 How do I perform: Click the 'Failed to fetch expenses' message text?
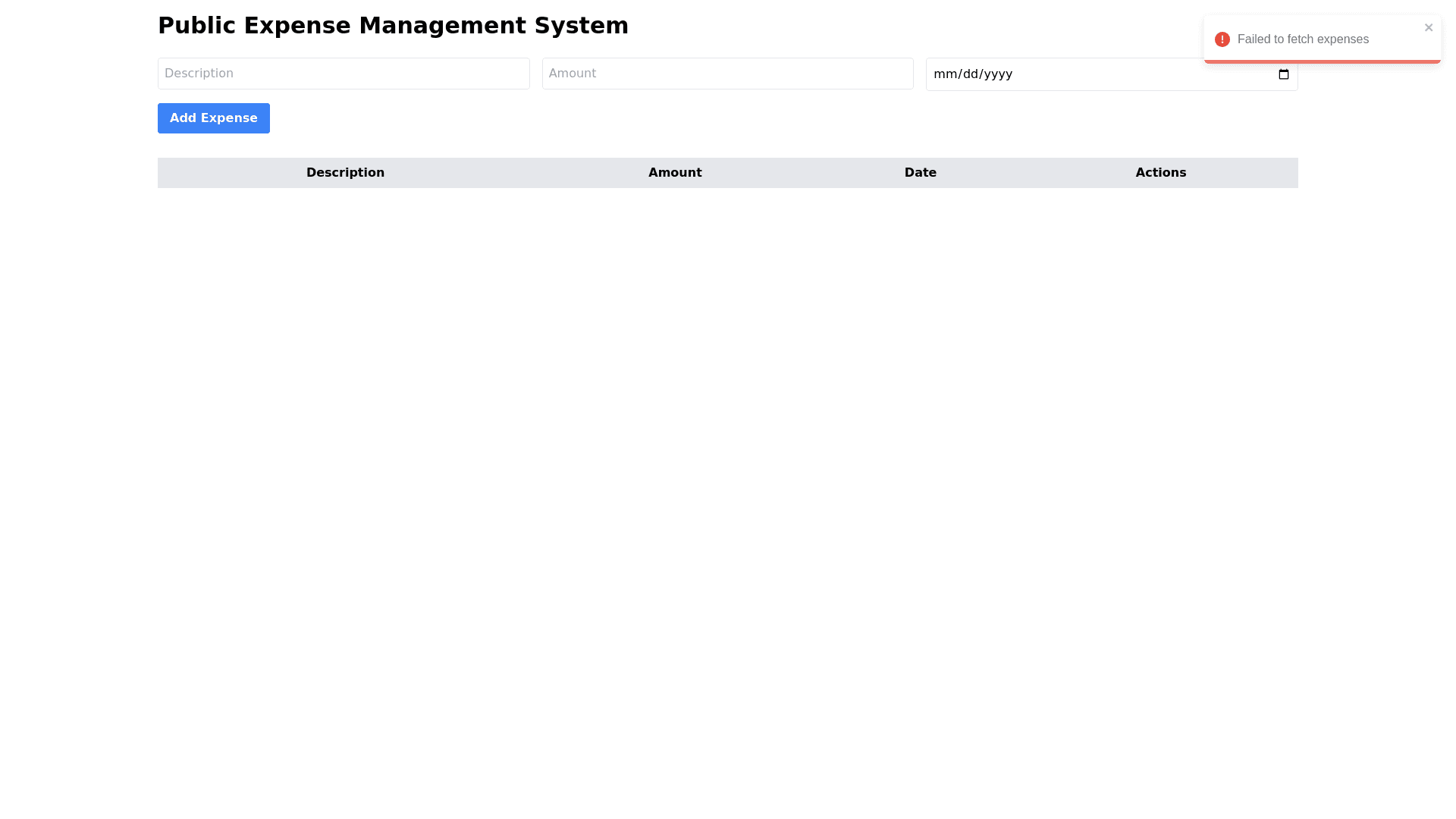pos(1302,39)
